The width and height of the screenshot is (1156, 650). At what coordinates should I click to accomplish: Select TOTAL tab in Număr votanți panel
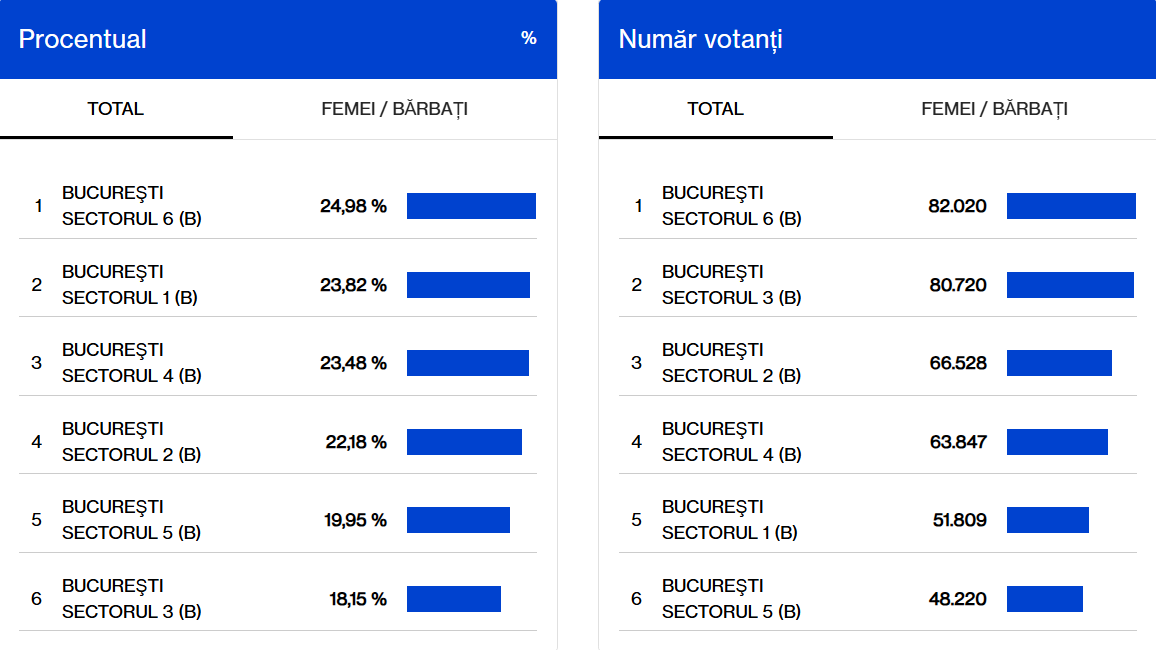715,109
